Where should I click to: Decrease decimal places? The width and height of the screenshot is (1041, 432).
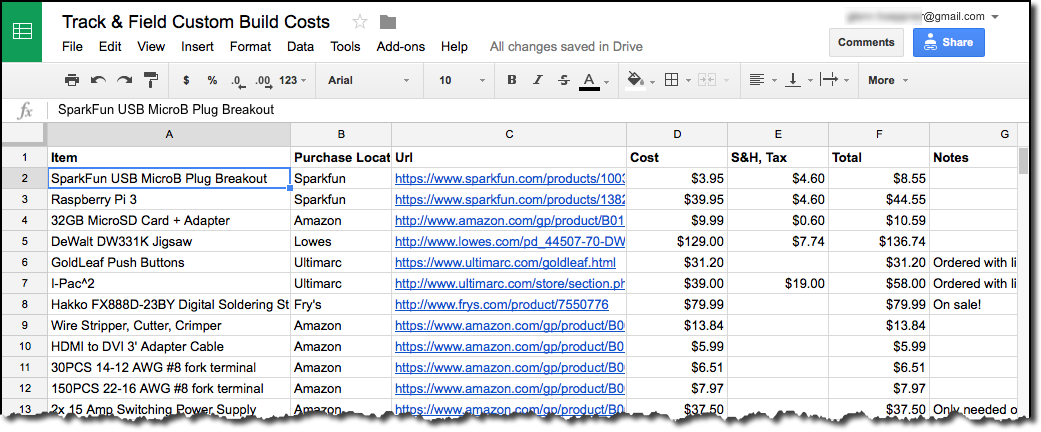(x=238, y=81)
